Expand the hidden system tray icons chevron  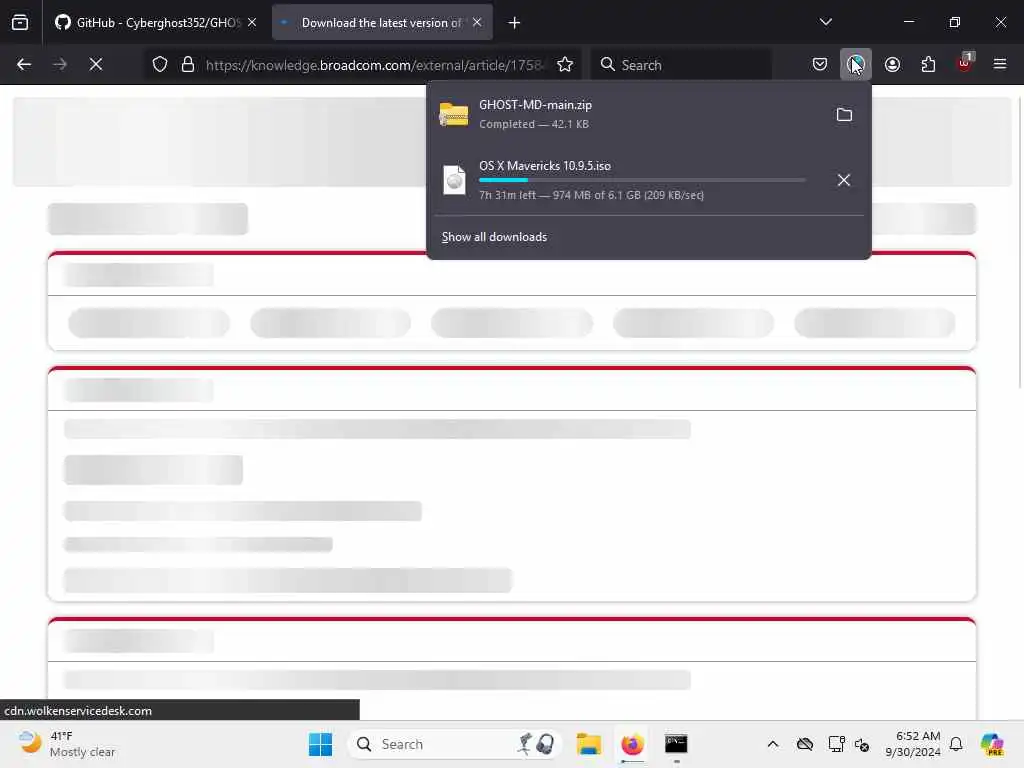coord(773,744)
